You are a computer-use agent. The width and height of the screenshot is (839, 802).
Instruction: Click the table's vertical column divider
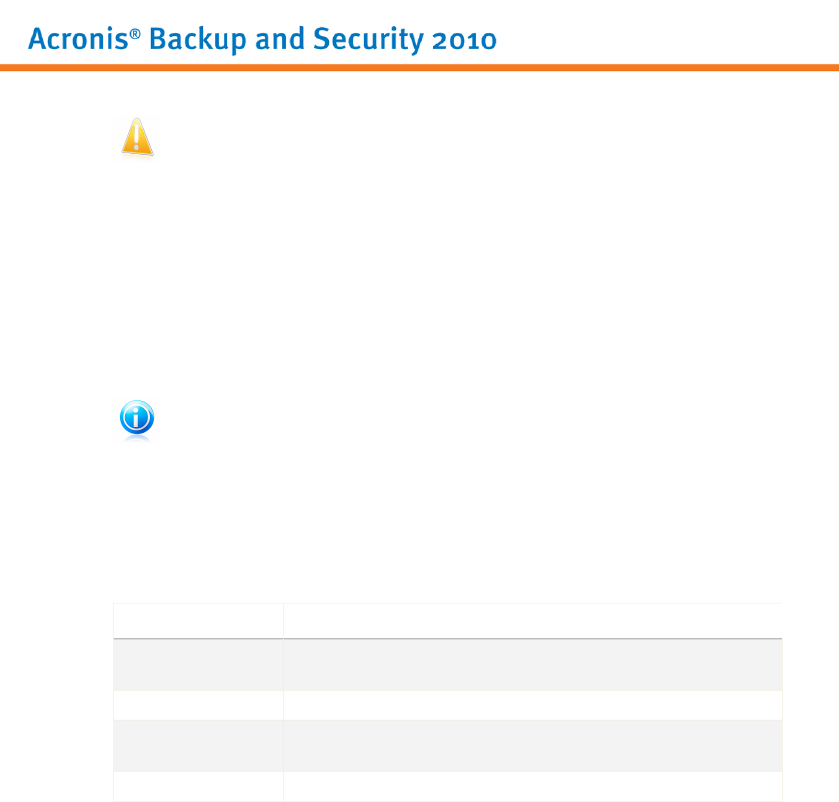284,702
